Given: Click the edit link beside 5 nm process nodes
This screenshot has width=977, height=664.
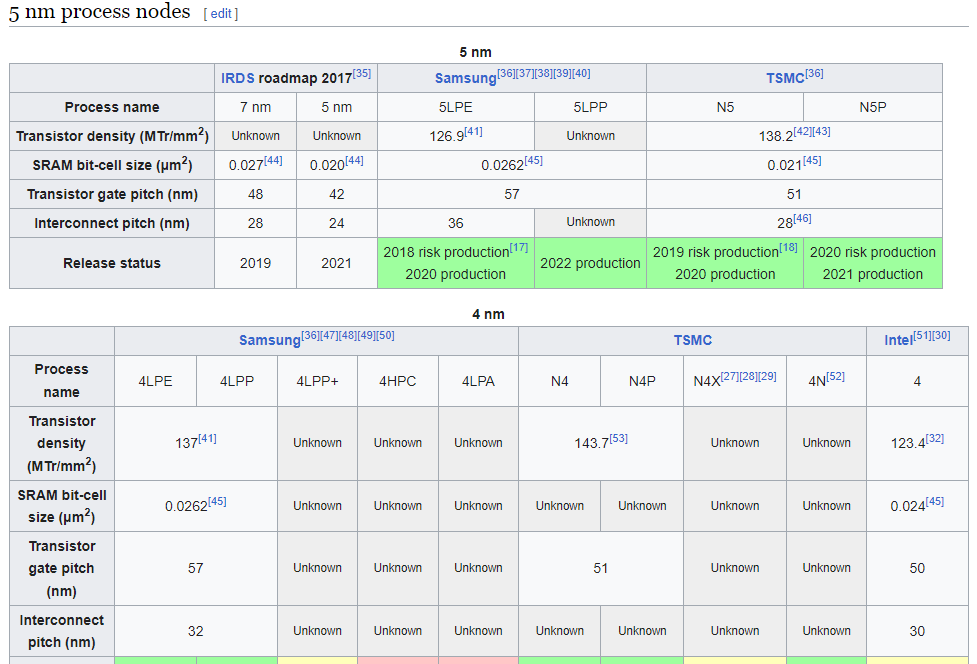Looking at the screenshot, I should coord(221,14).
